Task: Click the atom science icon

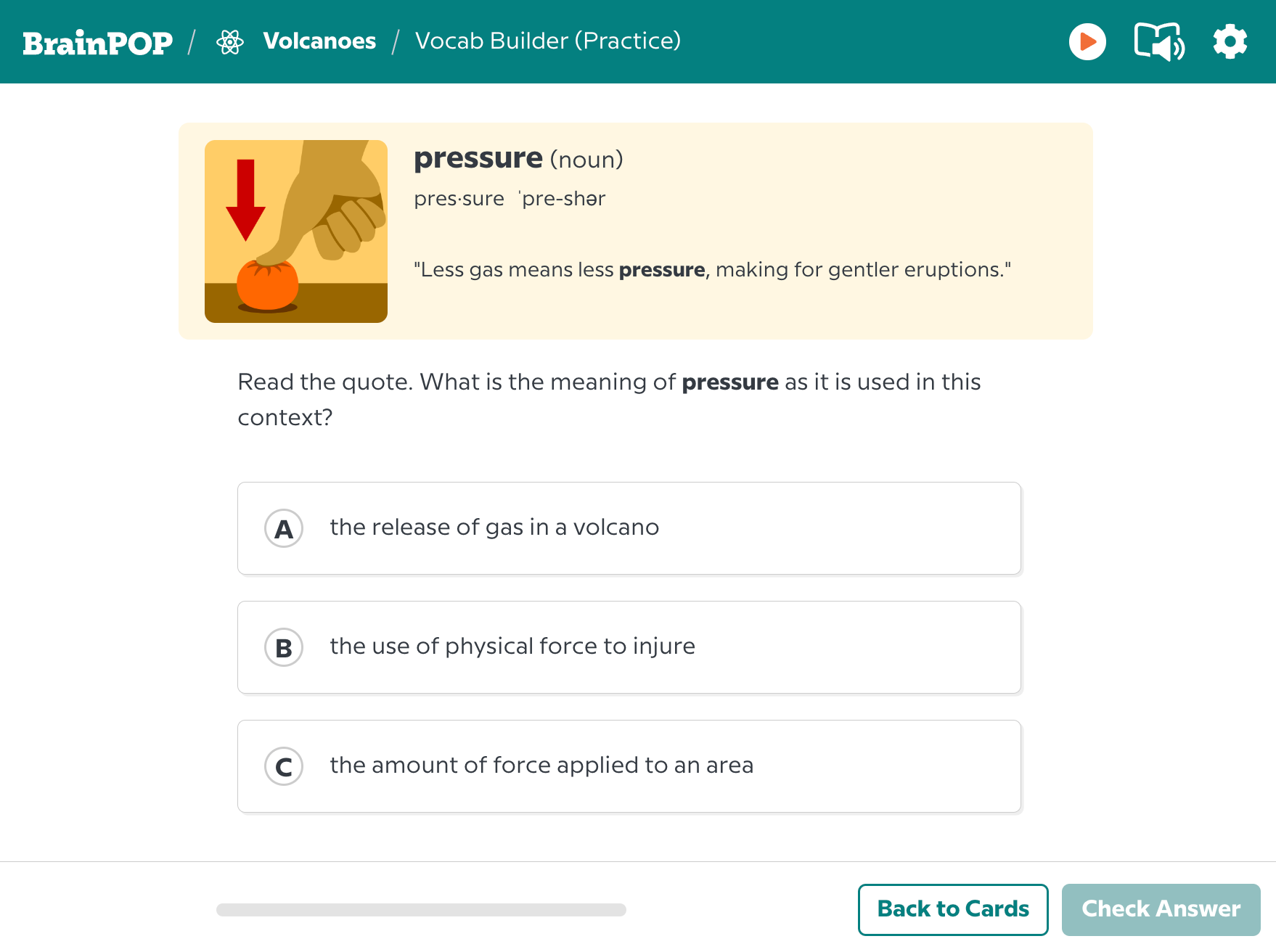Action: point(230,42)
